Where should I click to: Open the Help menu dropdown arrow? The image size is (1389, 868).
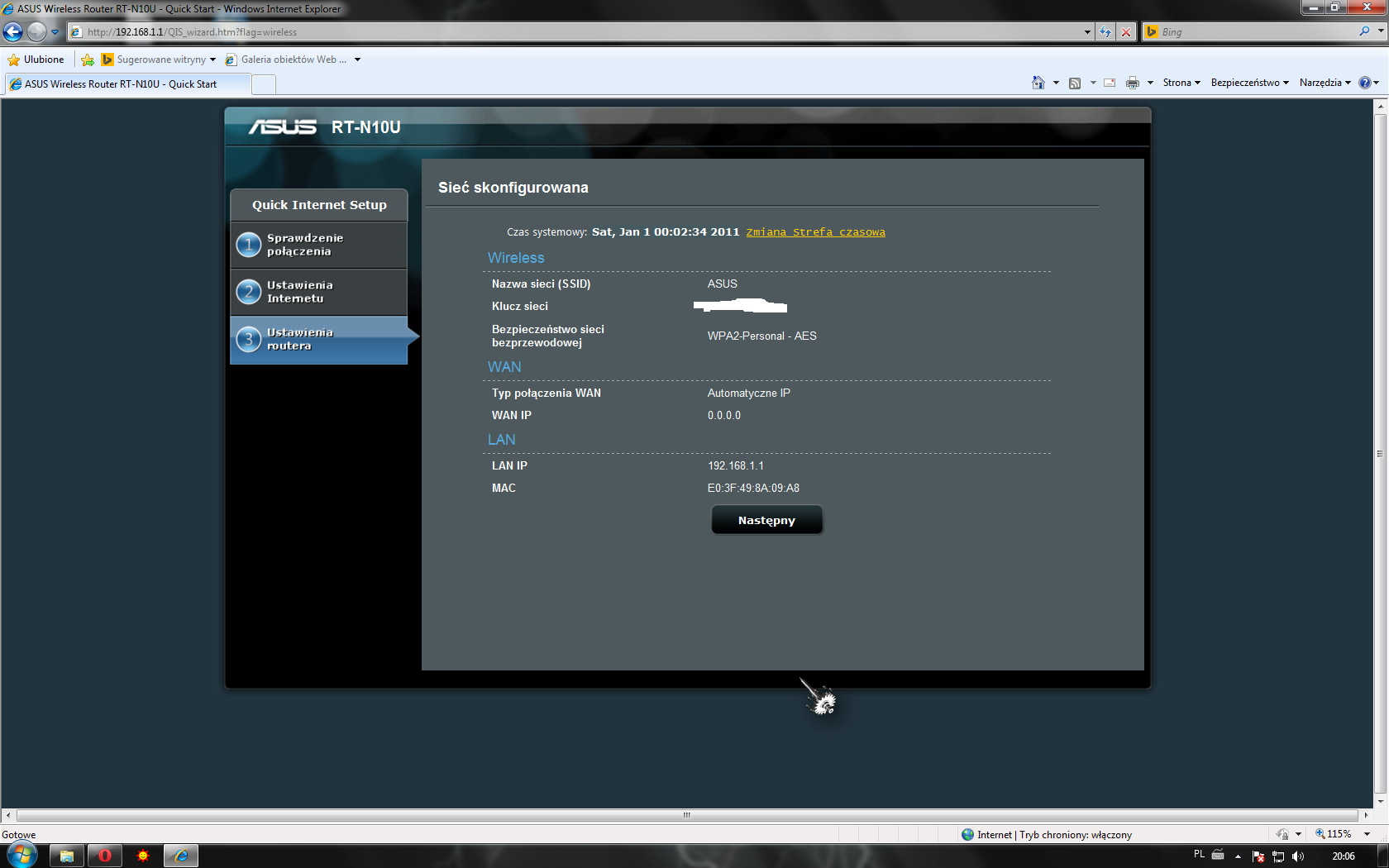(x=1377, y=83)
